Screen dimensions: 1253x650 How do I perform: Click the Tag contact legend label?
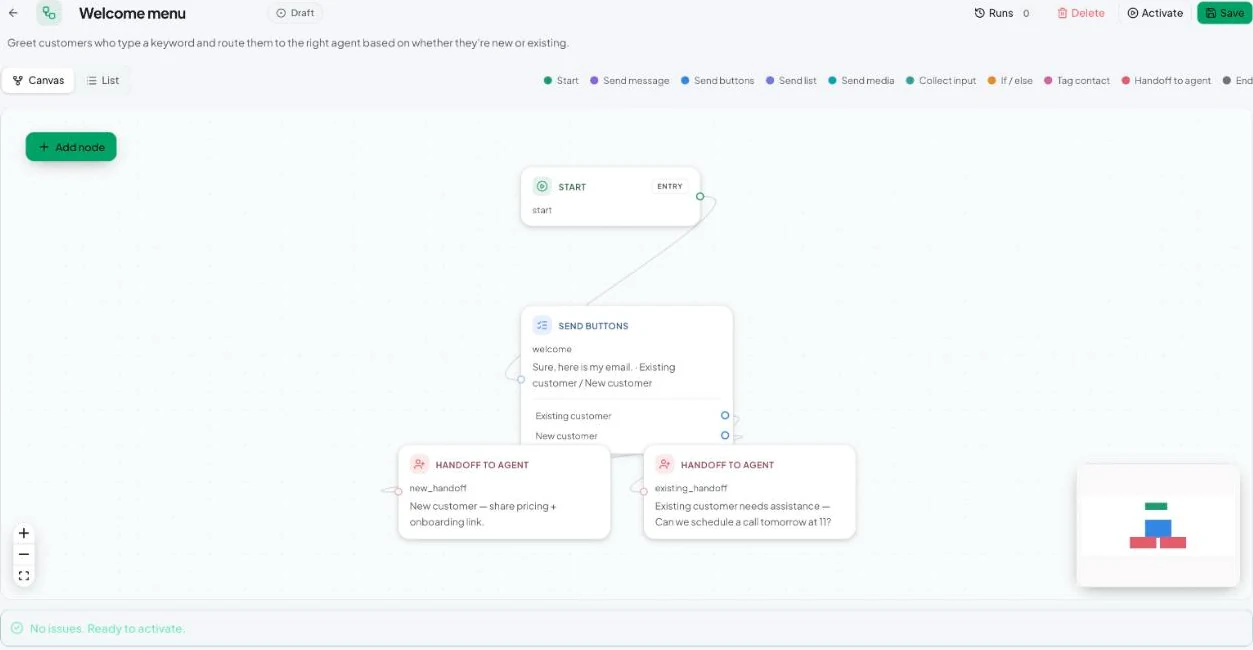click(1083, 80)
